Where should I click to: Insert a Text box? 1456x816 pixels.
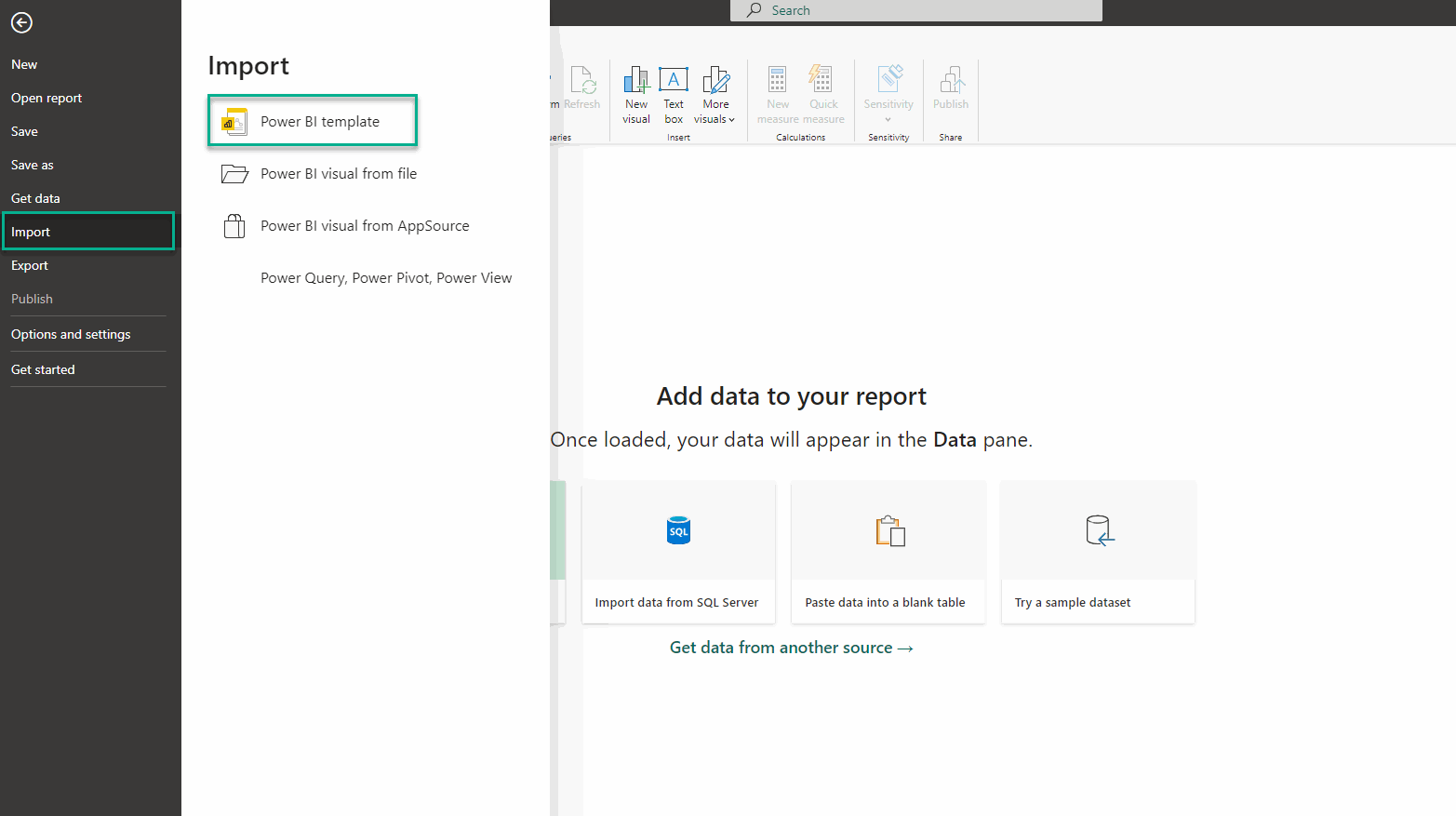(x=673, y=90)
